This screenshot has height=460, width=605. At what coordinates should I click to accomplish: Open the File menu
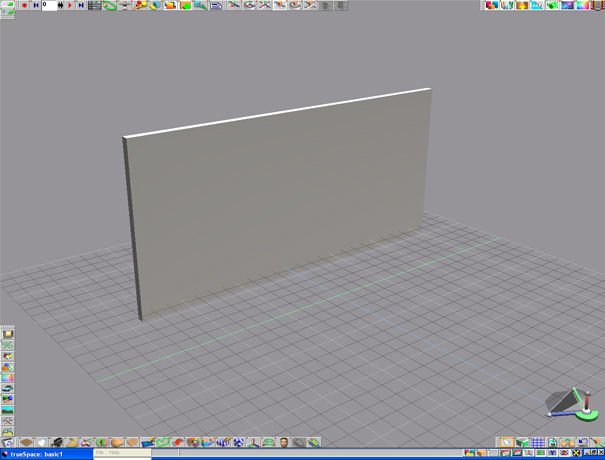pos(100,453)
